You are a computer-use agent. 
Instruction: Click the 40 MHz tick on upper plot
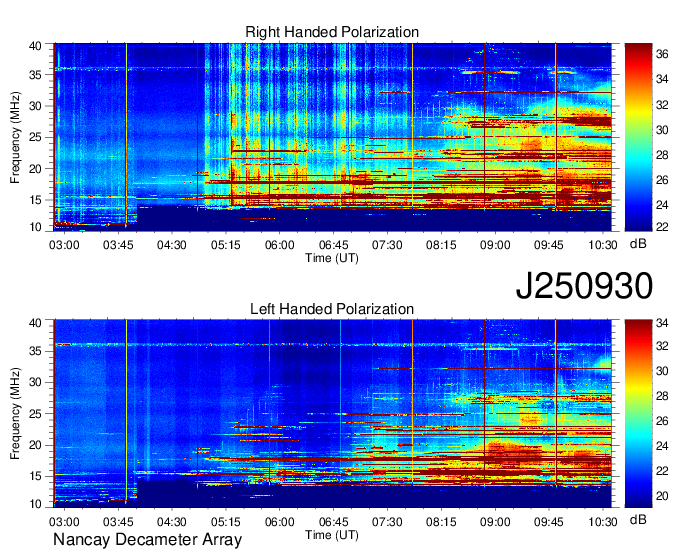36,46
